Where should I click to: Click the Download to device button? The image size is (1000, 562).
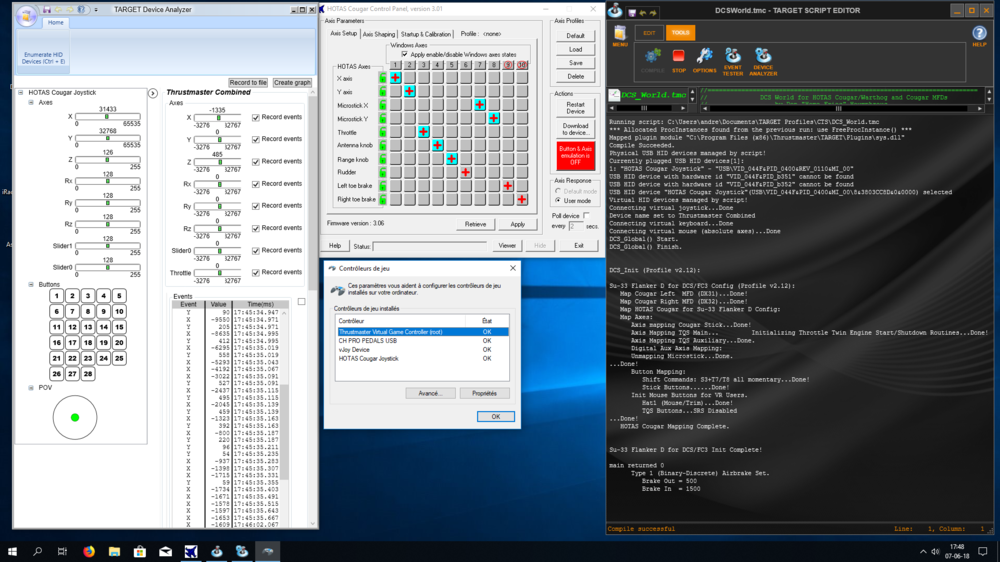(x=575, y=130)
